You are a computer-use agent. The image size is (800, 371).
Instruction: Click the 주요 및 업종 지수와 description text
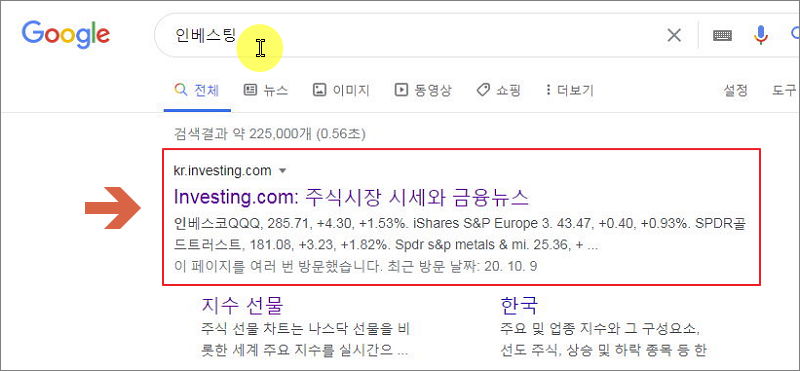603,339
